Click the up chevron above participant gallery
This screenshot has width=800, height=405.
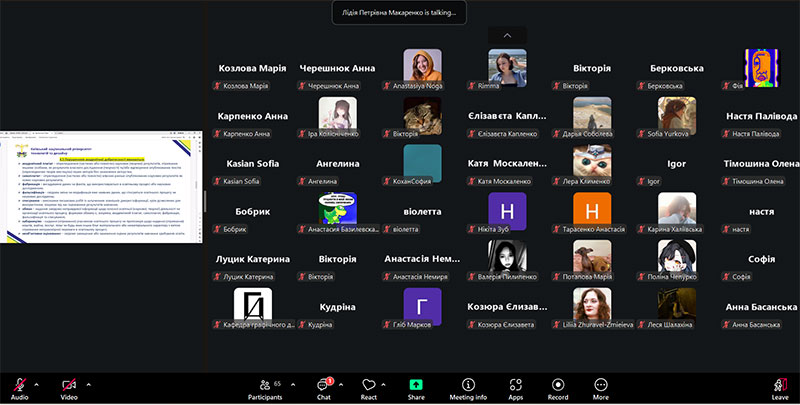tap(507, 35)
